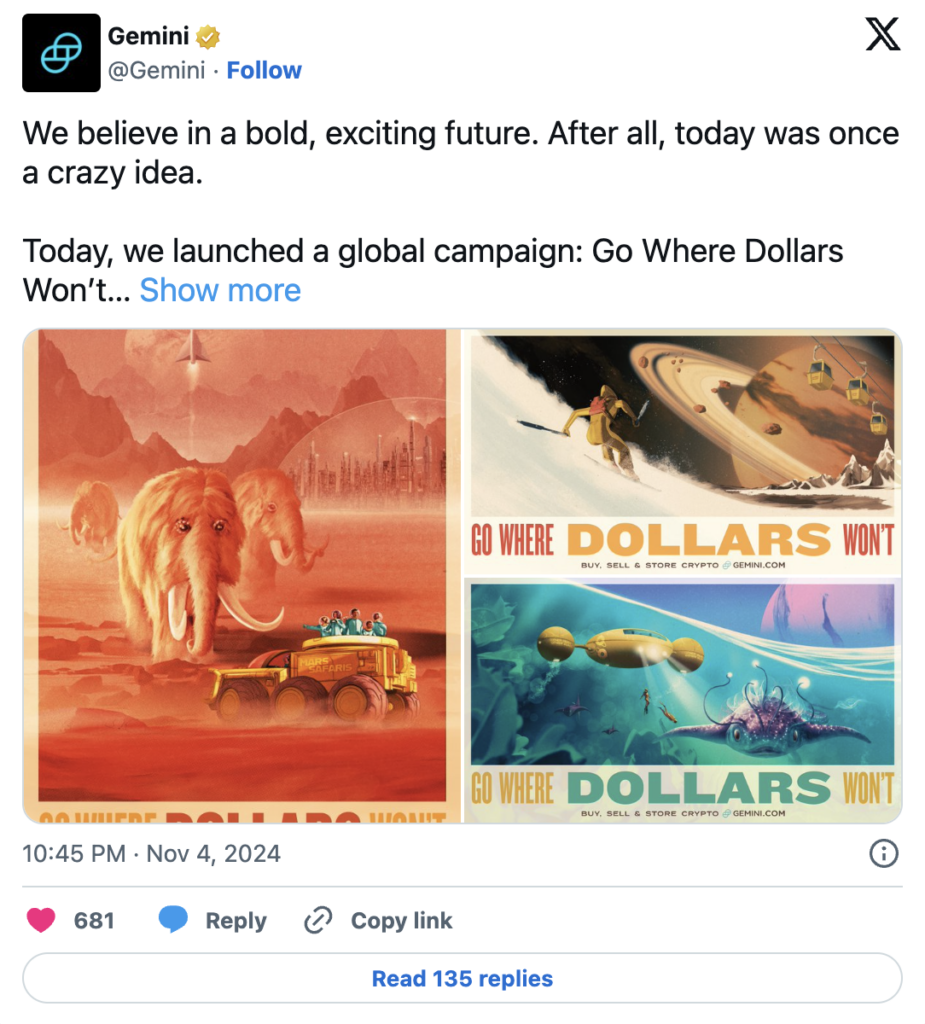The image size is (925, 1024).
Task: Click the 681 likes count
Action: pos(94,921)
